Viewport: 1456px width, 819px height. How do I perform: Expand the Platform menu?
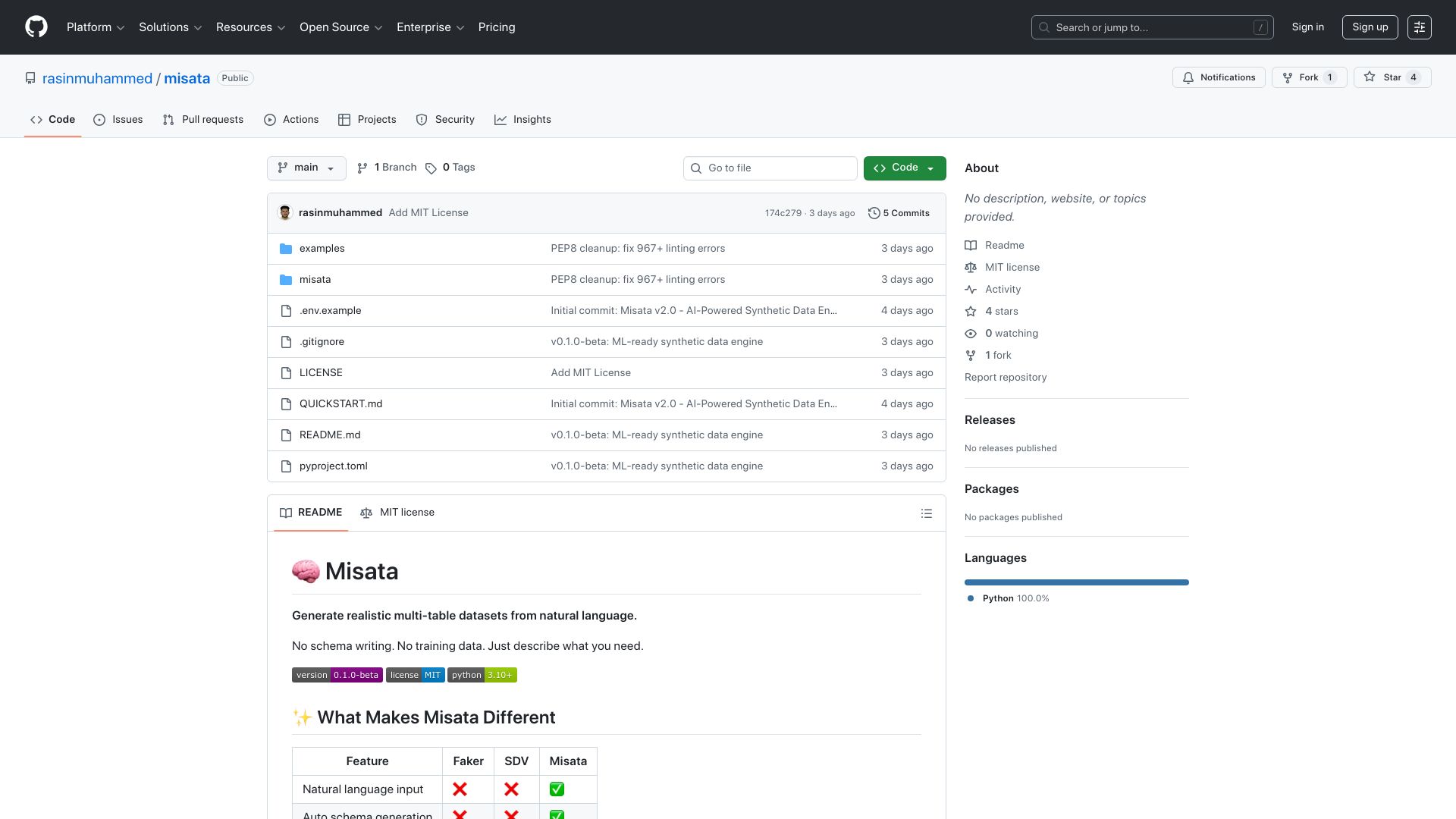pos(96,27)
